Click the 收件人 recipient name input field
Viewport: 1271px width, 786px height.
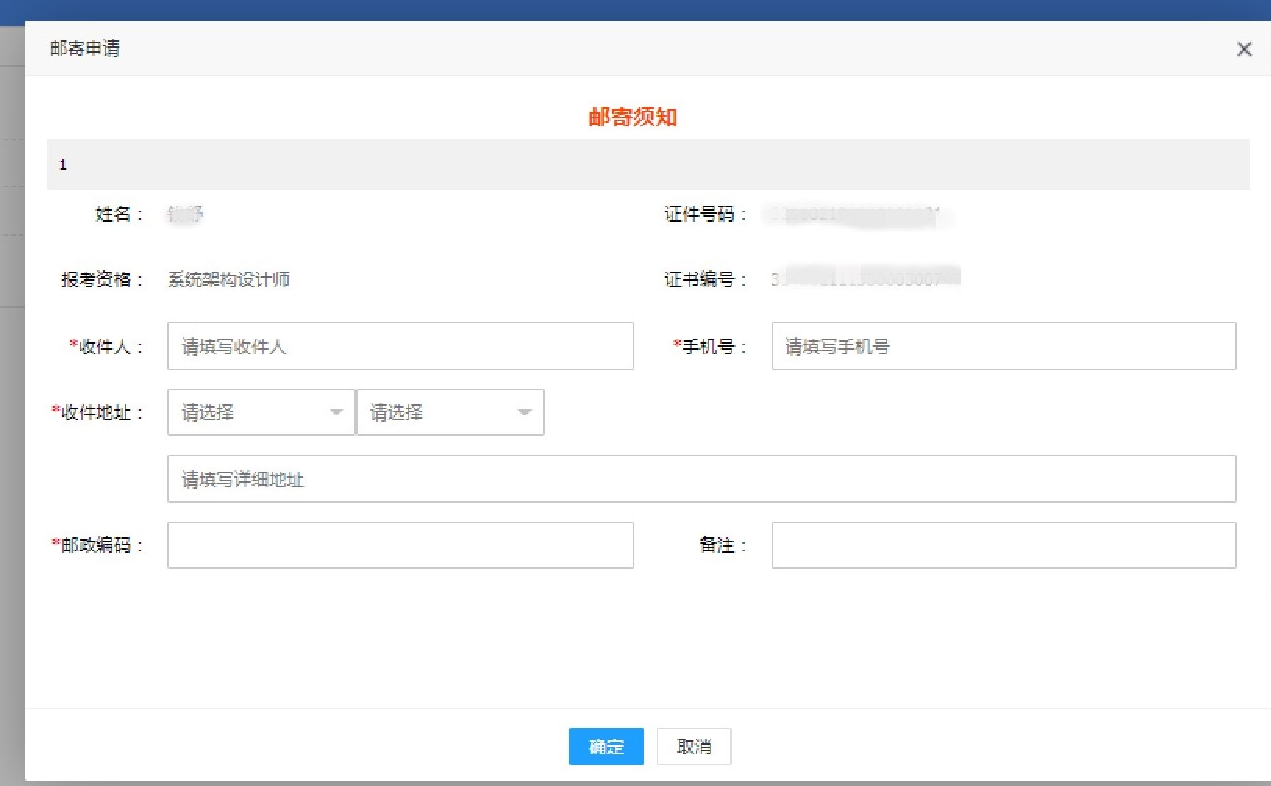tap(400, 346)
